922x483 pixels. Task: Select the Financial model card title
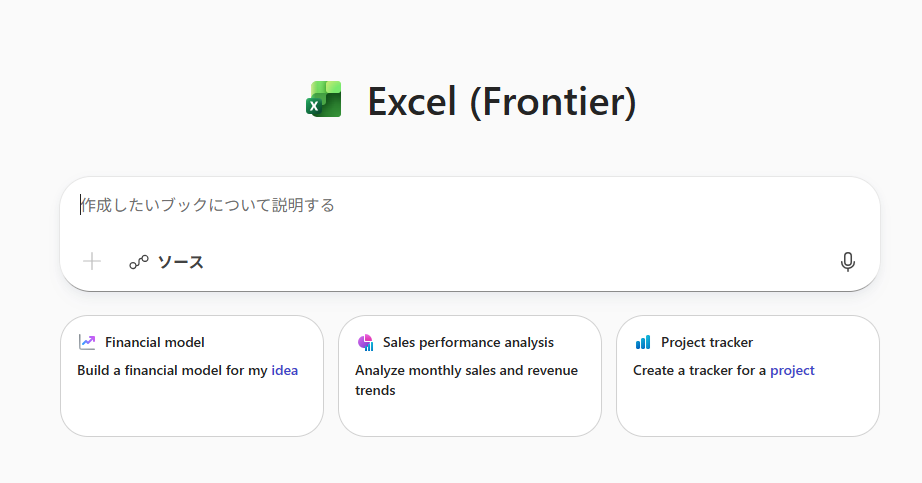point(155,342)
